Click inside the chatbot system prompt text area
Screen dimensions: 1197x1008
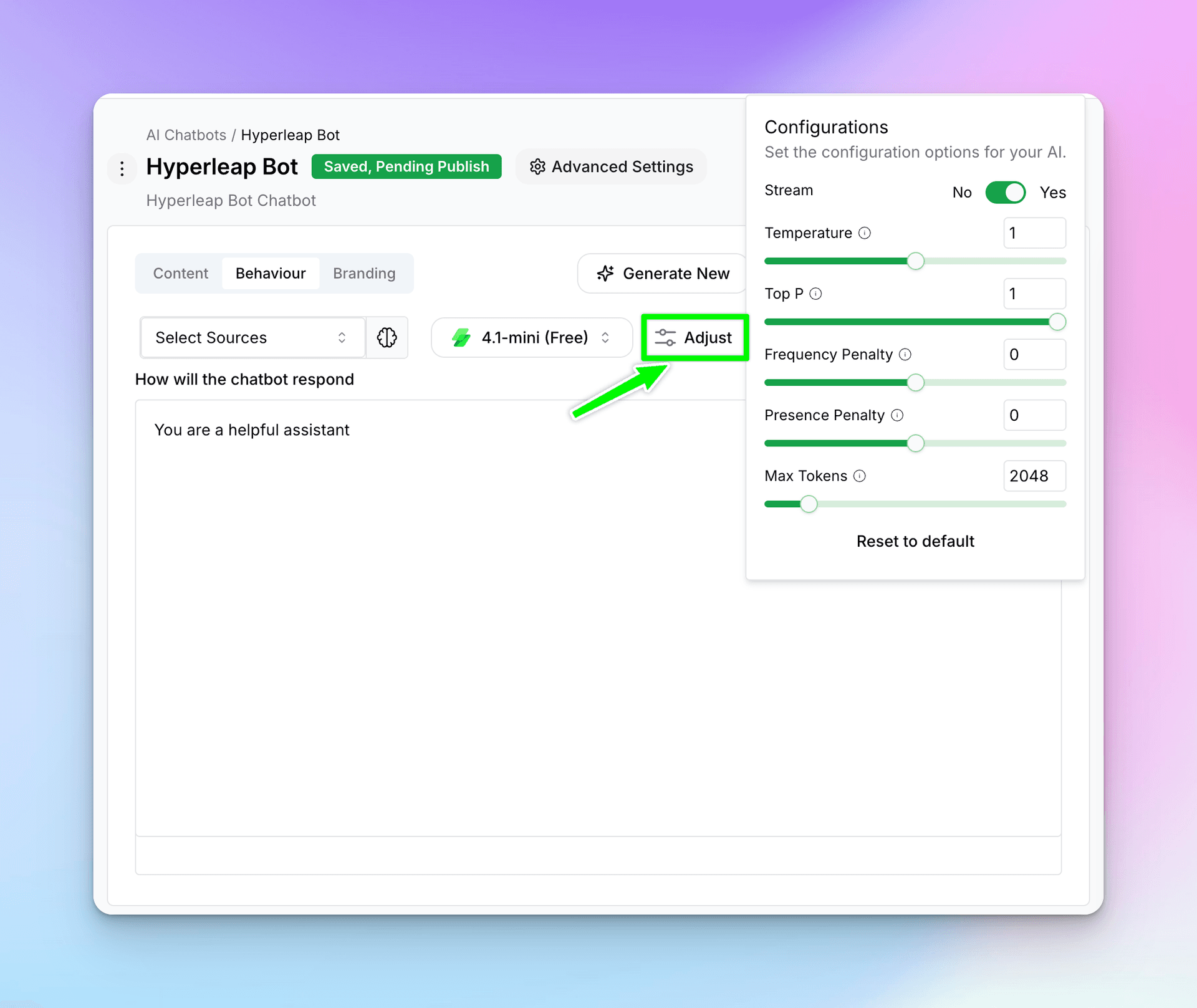click(x=436, y=561)
